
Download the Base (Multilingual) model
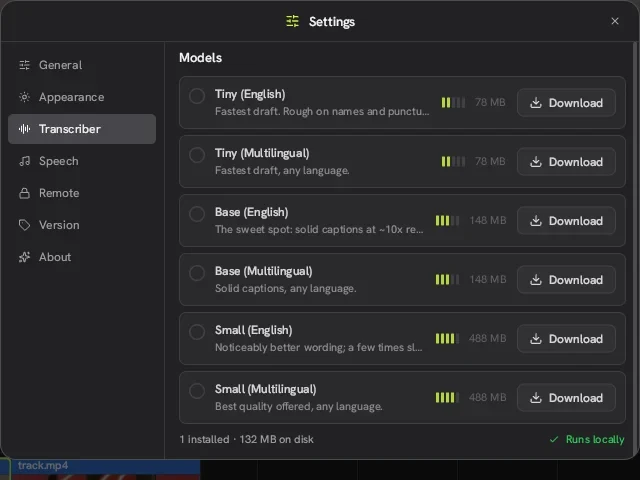tap(566, 280)
